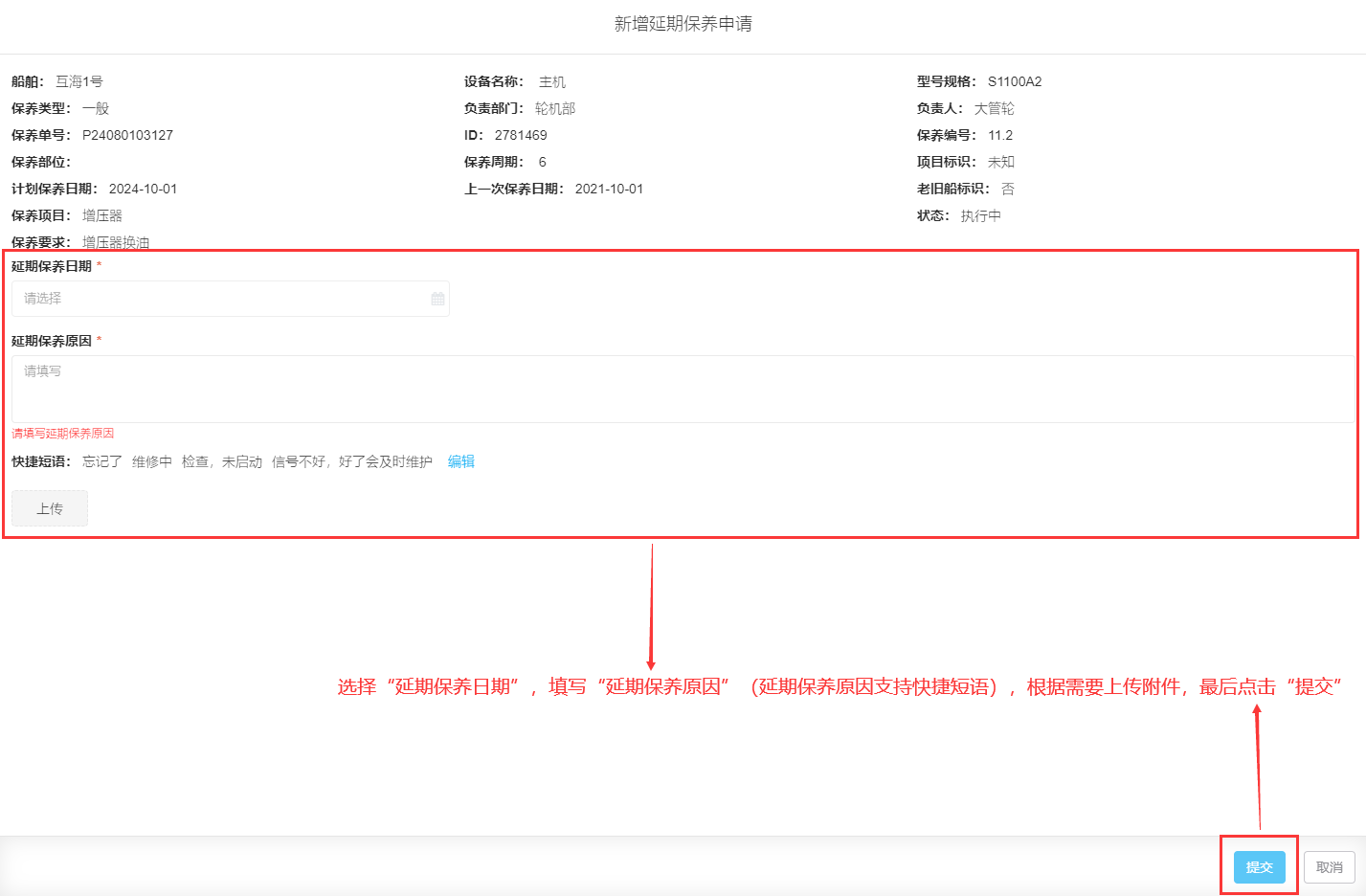Insert quick phrase 维修中

(x=152, y=461)
